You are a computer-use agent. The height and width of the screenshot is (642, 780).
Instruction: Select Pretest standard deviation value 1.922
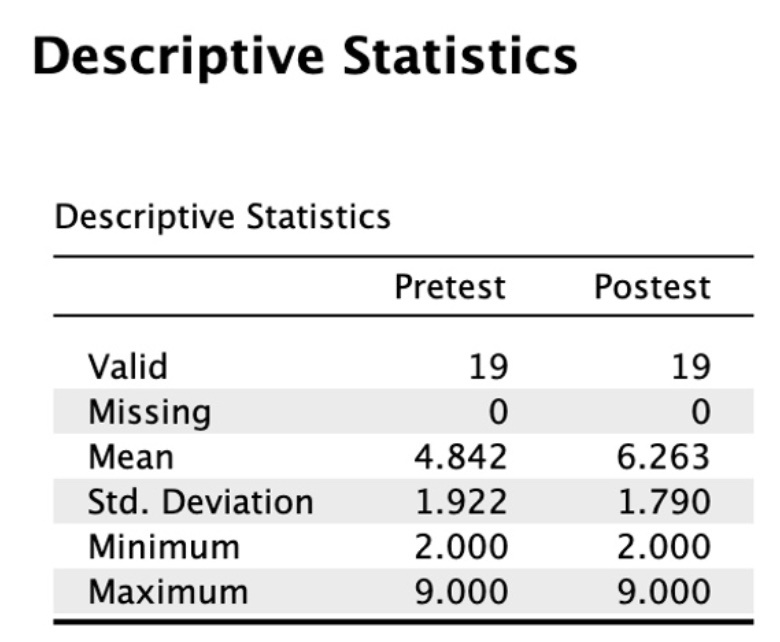tap(461, 502)
